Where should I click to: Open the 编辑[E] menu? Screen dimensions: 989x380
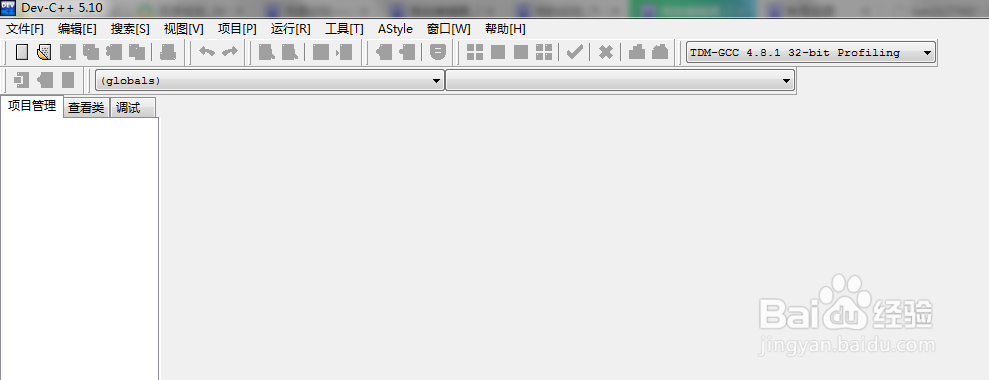pyautogui.click(x=78, y=29)
